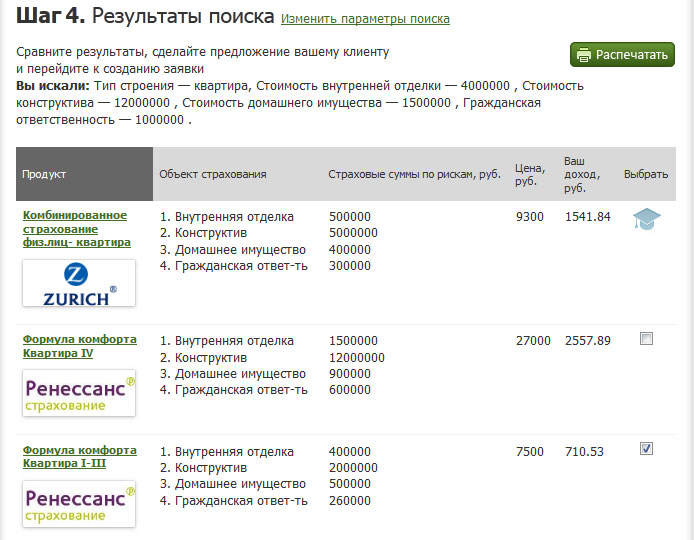Image resolution: width=694 pixels, height=540 pixels.
Task: Click the 1541.84 income value for Zurich
Action: coord(587,217)
